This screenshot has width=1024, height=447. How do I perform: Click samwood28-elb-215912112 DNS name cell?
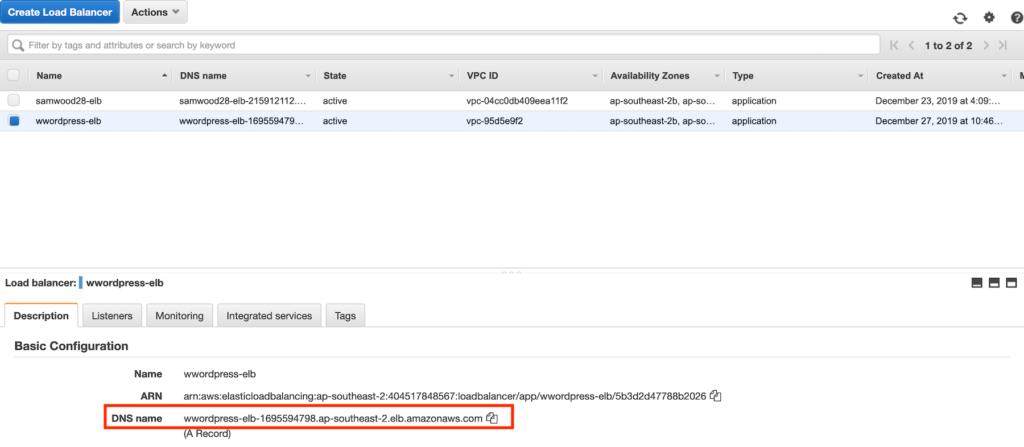(x=242, y=101)
